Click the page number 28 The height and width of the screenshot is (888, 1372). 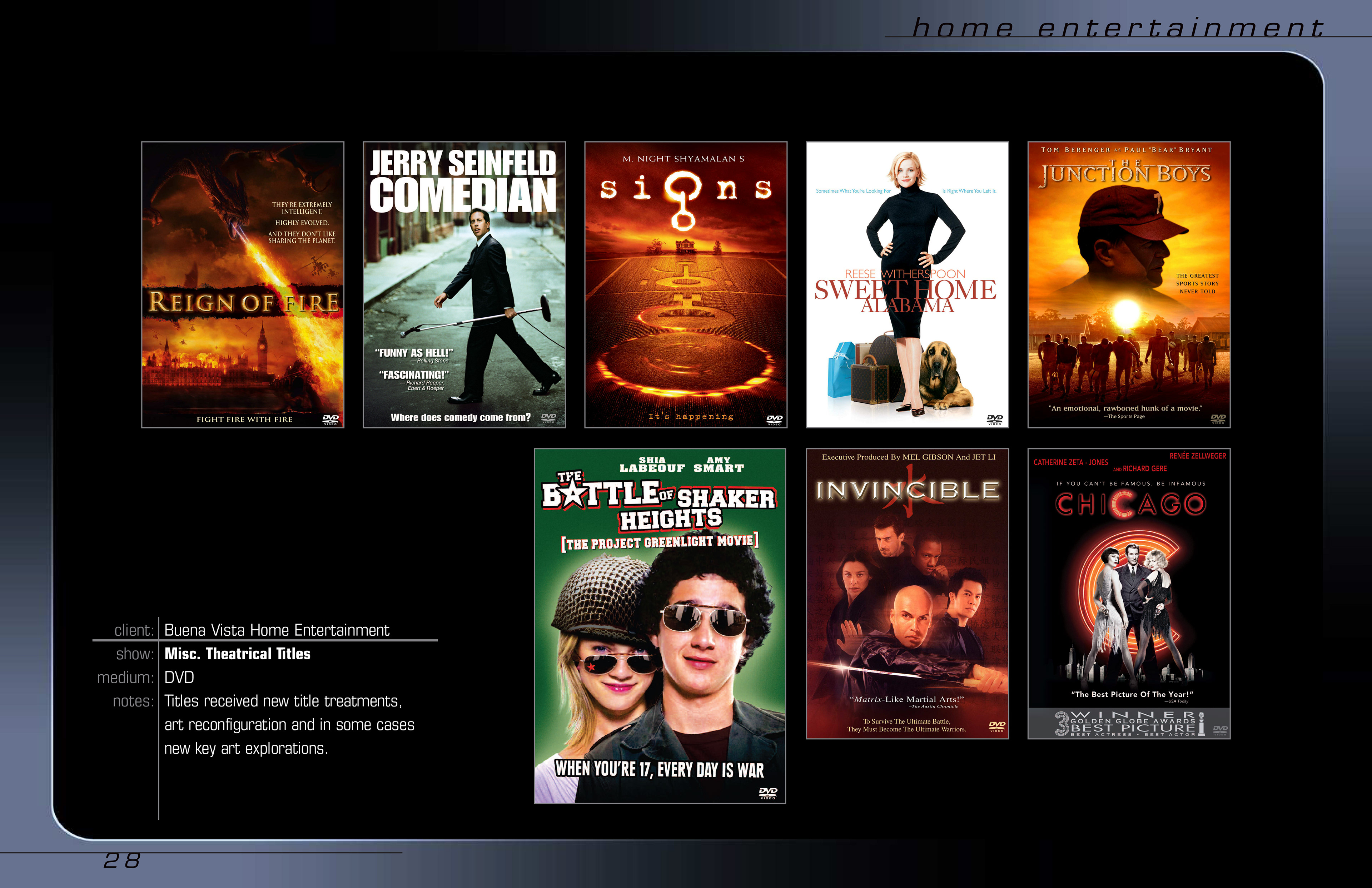pyautogui.click(x=121, y=860)
